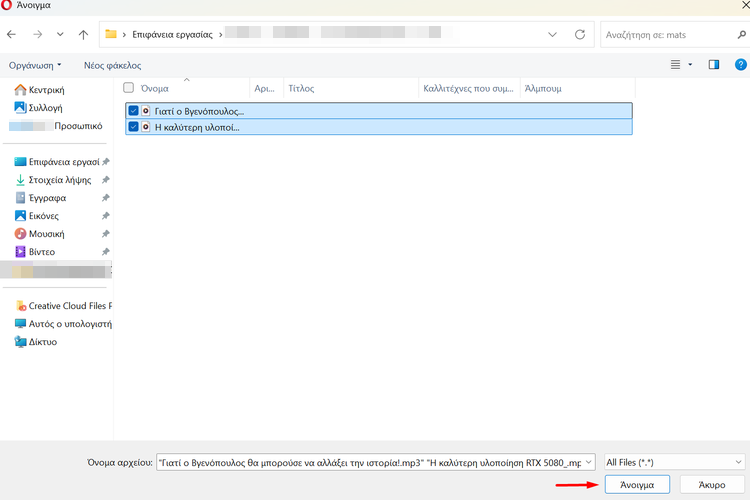Click the pin icon beside Βίντεο

(106, 252)
